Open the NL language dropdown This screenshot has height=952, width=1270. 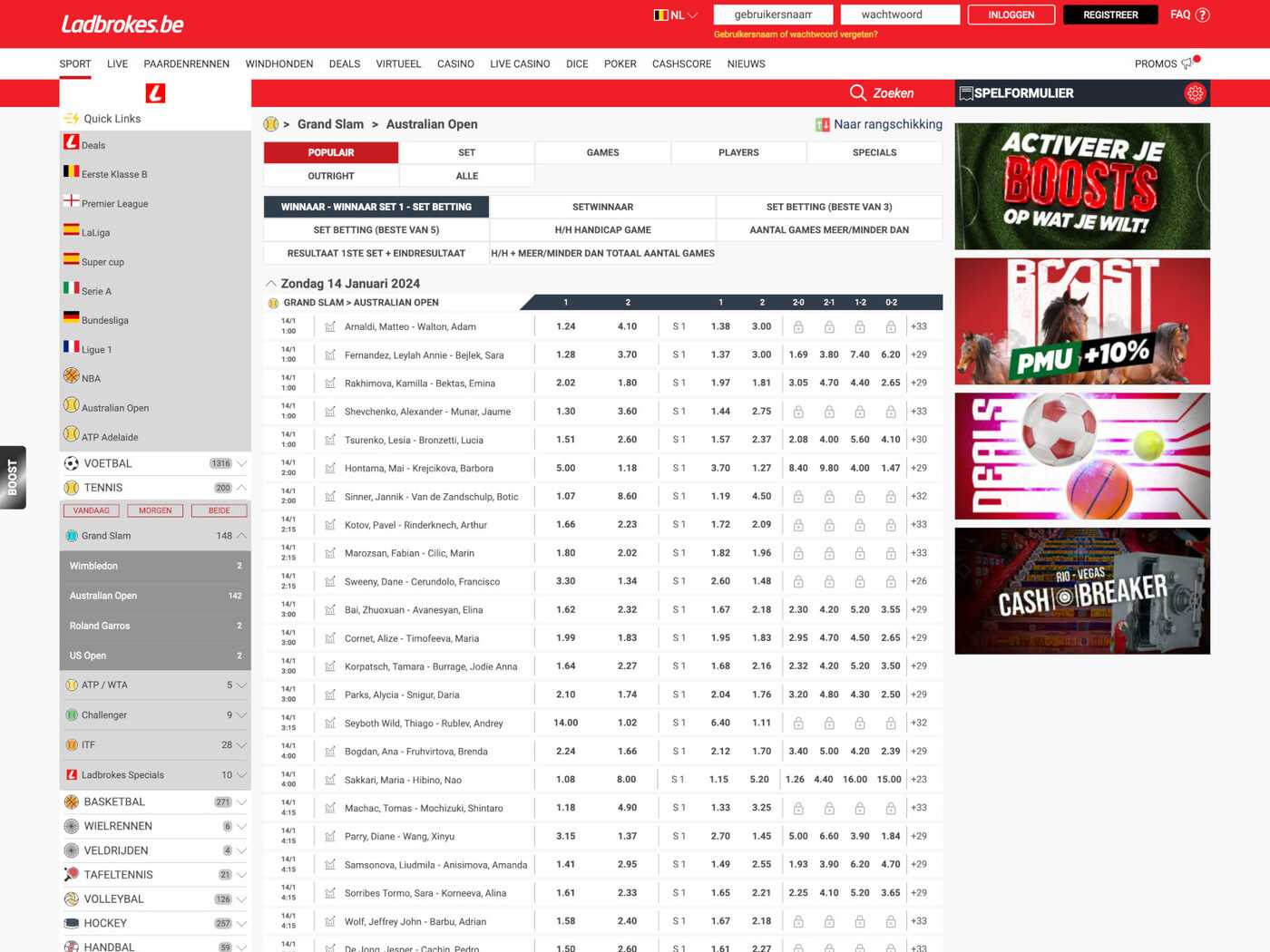pyautogui.click(x=676, y=15)
